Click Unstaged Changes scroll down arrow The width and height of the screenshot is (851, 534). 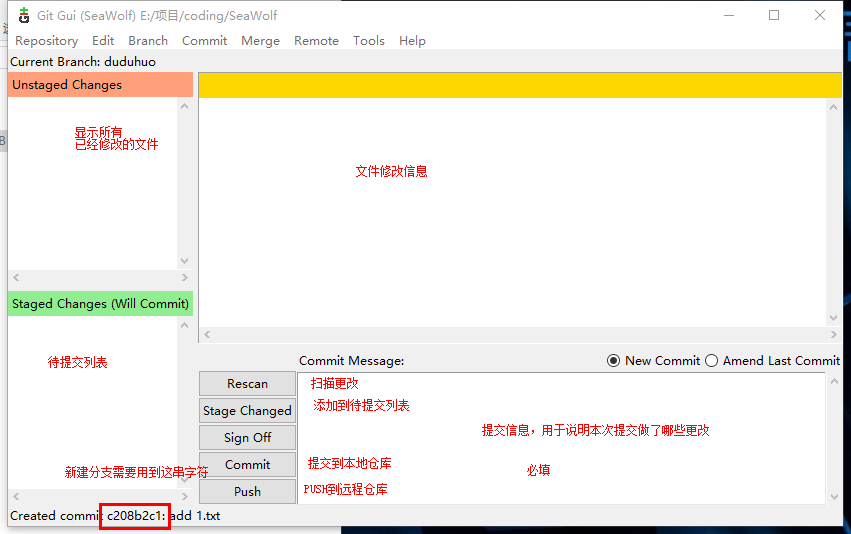(x=185, y=261)
